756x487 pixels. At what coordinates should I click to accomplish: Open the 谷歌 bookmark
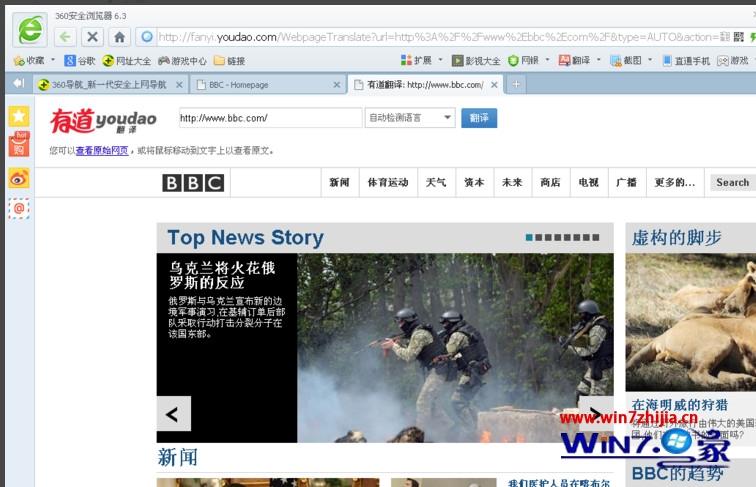(80, 61)
